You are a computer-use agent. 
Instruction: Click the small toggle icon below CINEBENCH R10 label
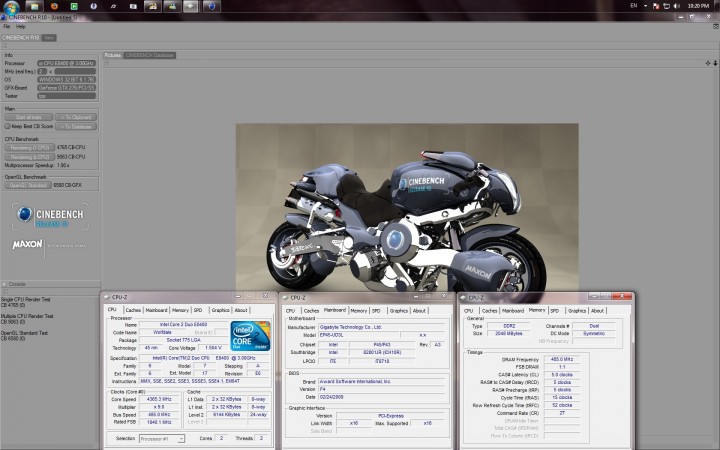coord(4,46)
